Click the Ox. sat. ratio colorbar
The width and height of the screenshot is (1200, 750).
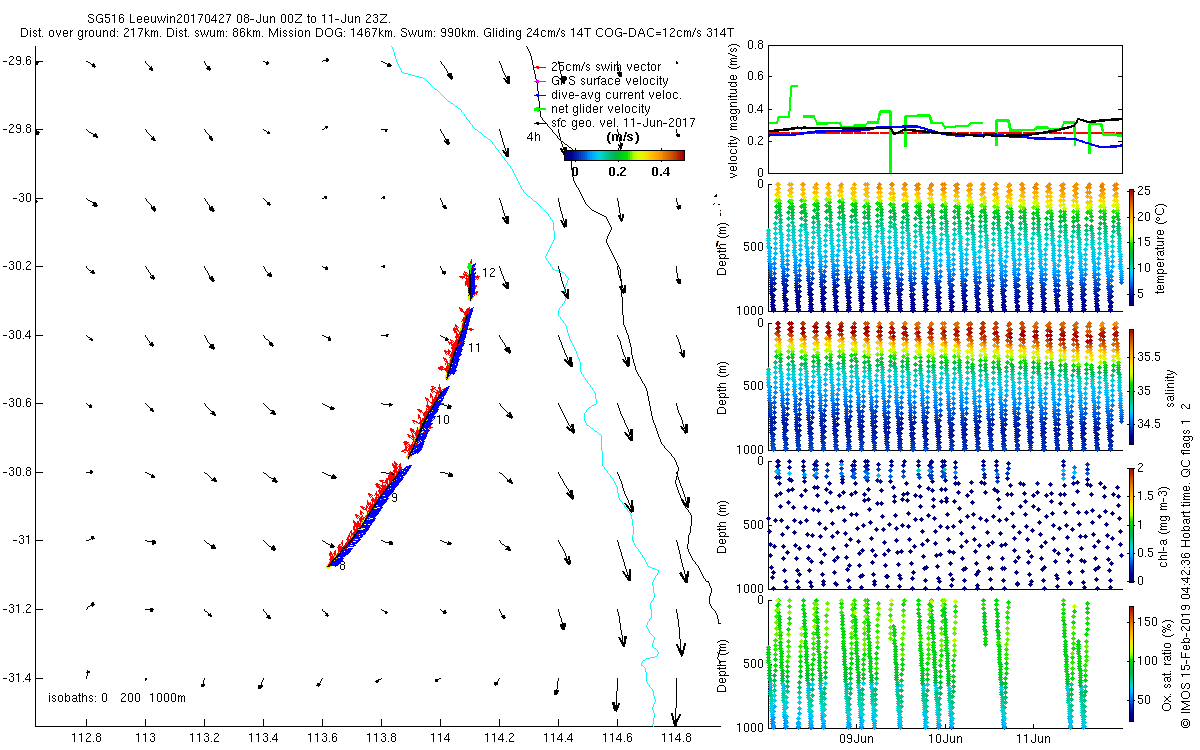coord(1131,661)
